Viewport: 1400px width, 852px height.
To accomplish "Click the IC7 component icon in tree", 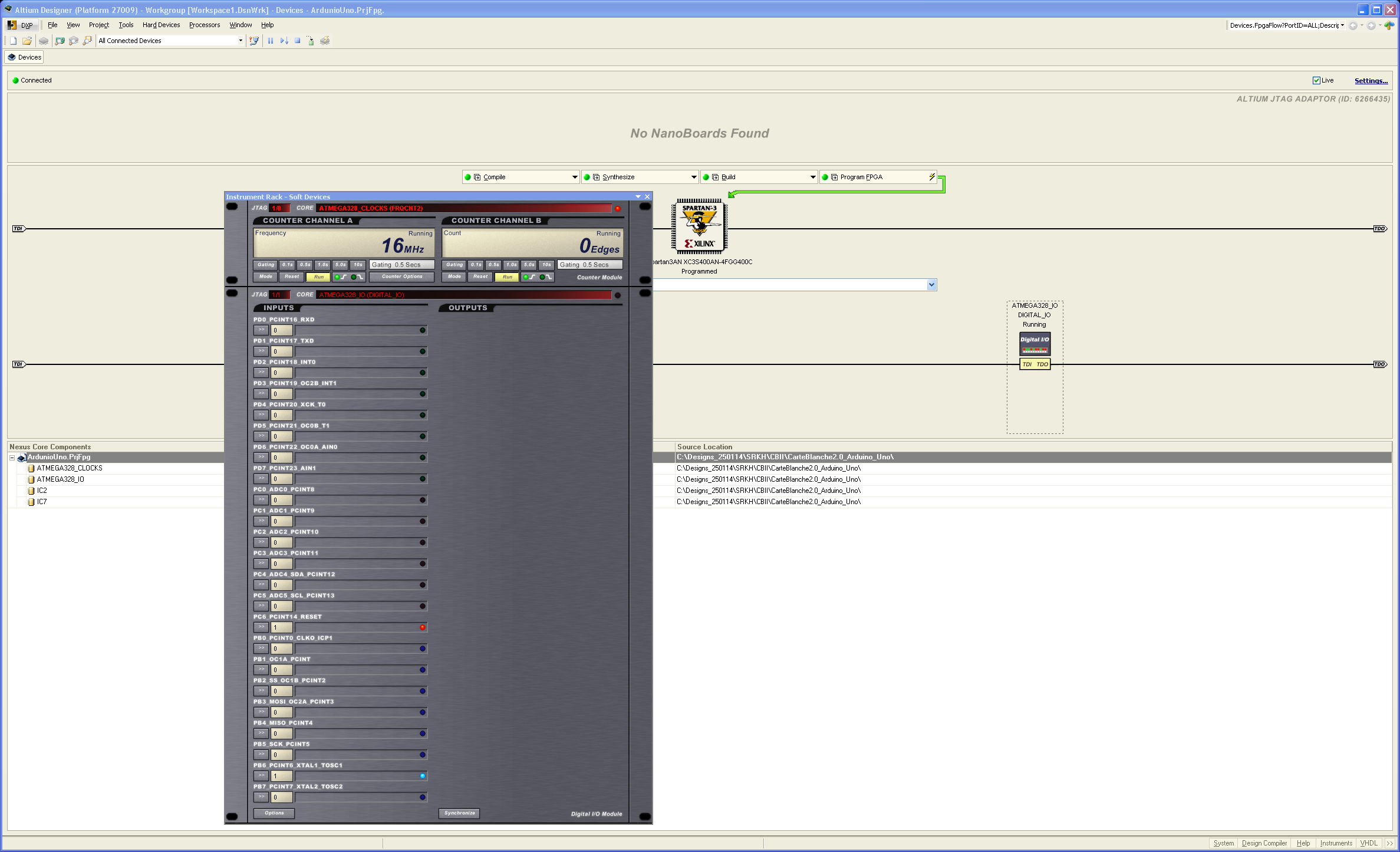I will [x=31, y=502].
